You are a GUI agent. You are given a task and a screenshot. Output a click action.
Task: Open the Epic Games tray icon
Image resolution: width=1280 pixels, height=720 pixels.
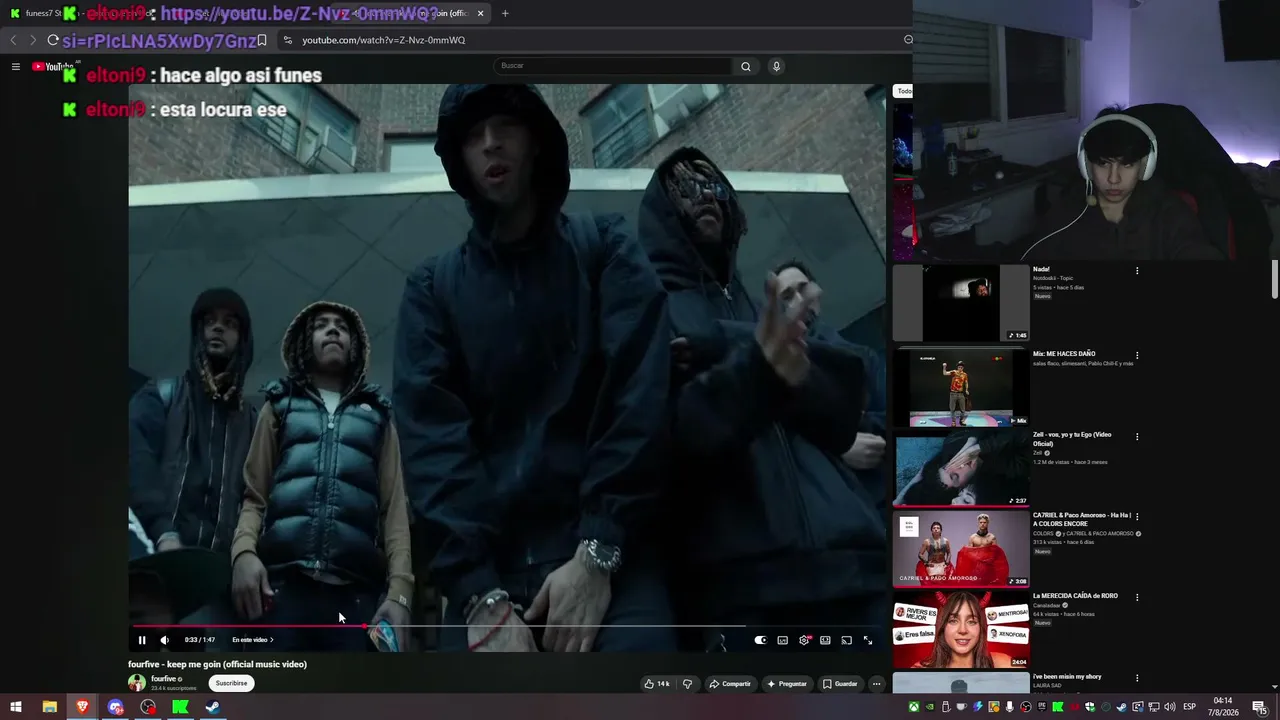coord(1041,707)
